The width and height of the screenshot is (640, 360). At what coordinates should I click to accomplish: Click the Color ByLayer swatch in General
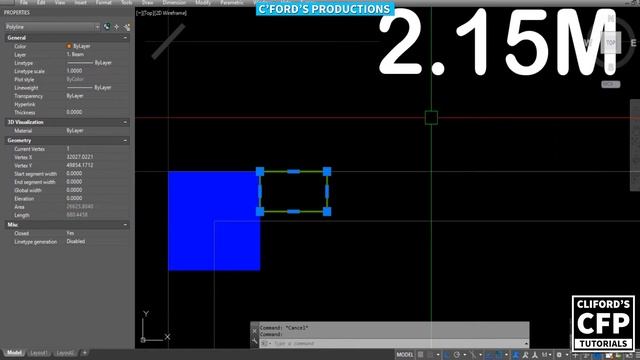click(69, 46)
